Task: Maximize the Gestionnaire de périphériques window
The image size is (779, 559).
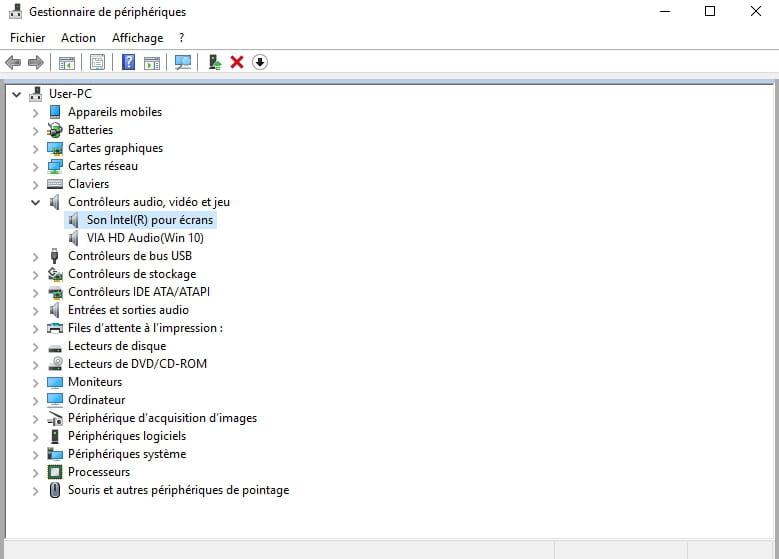Action: pos(710,11)
